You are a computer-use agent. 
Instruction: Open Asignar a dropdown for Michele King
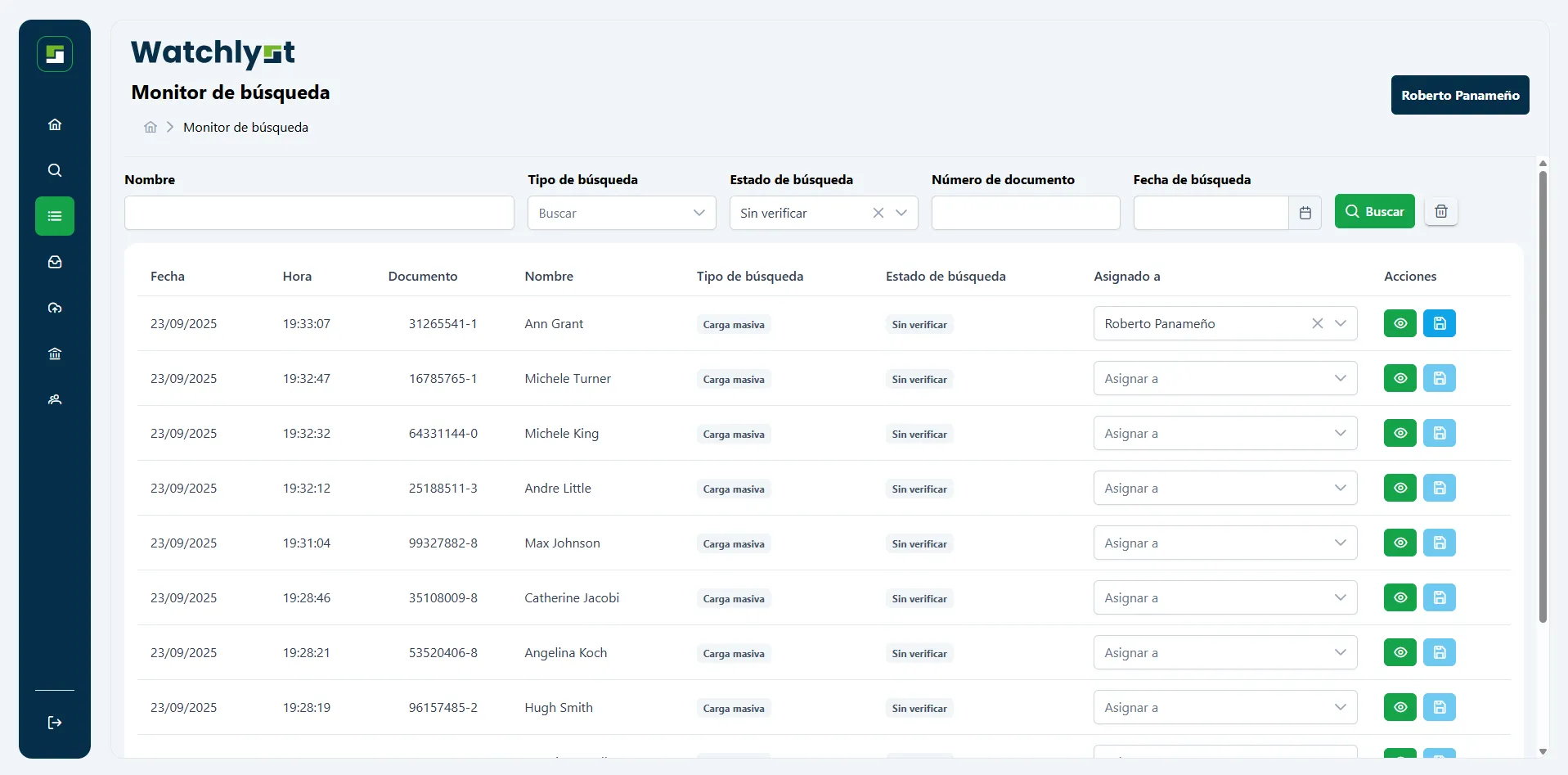[x=1224, y=433]
